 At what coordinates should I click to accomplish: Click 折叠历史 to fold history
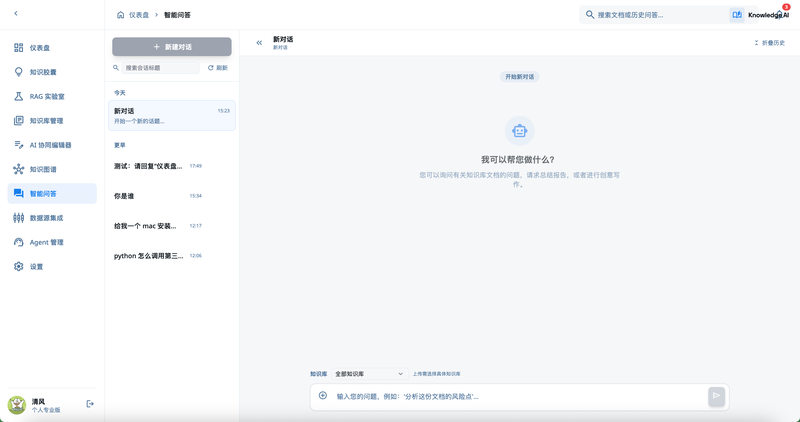769,43
